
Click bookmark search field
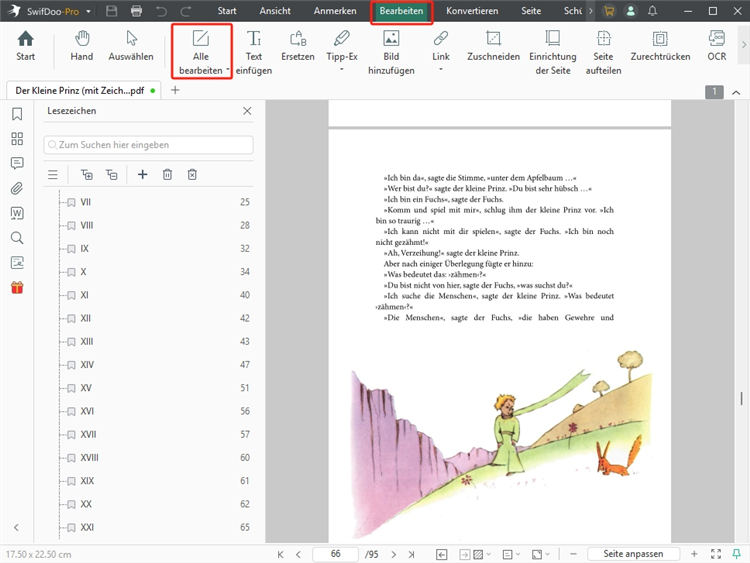coord(148,145)
